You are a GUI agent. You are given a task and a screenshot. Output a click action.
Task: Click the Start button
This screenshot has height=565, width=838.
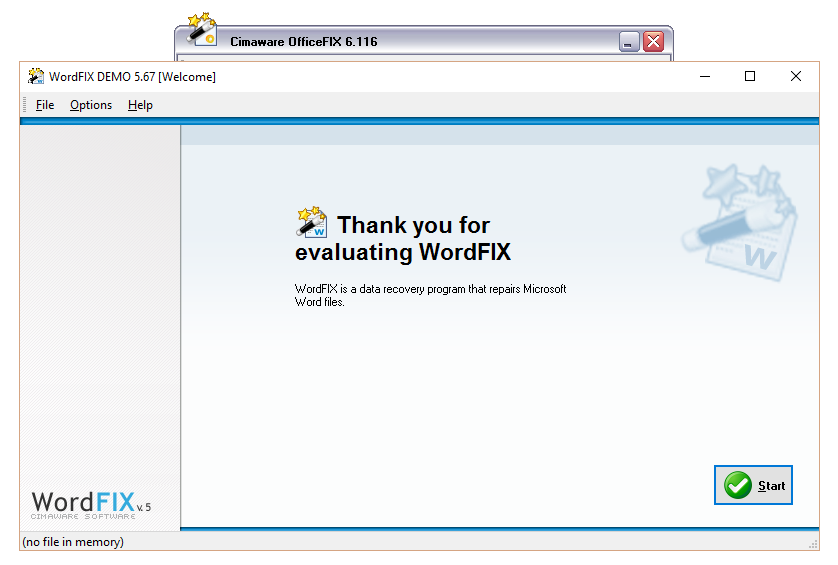[x=753, y=485]
